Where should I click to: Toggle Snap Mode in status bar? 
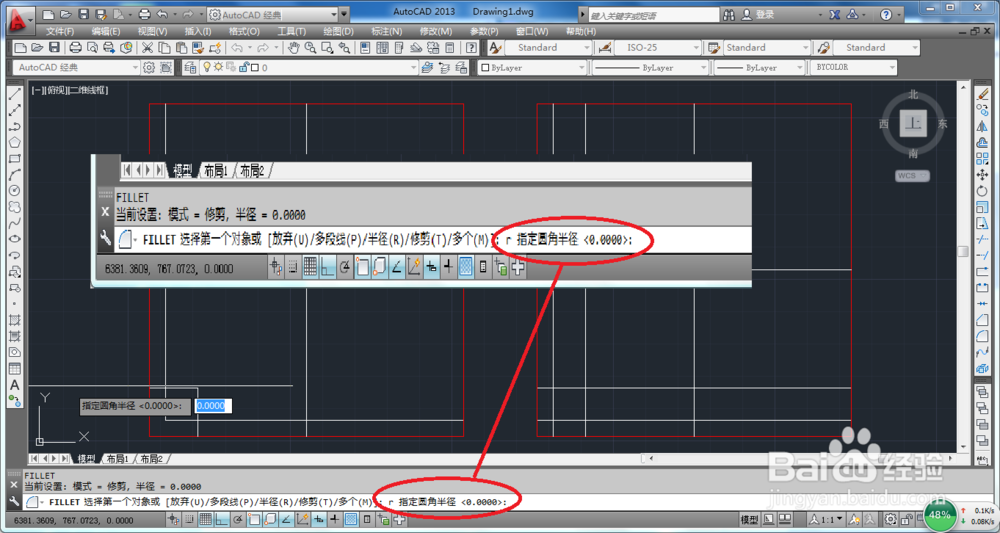point(189,520)
